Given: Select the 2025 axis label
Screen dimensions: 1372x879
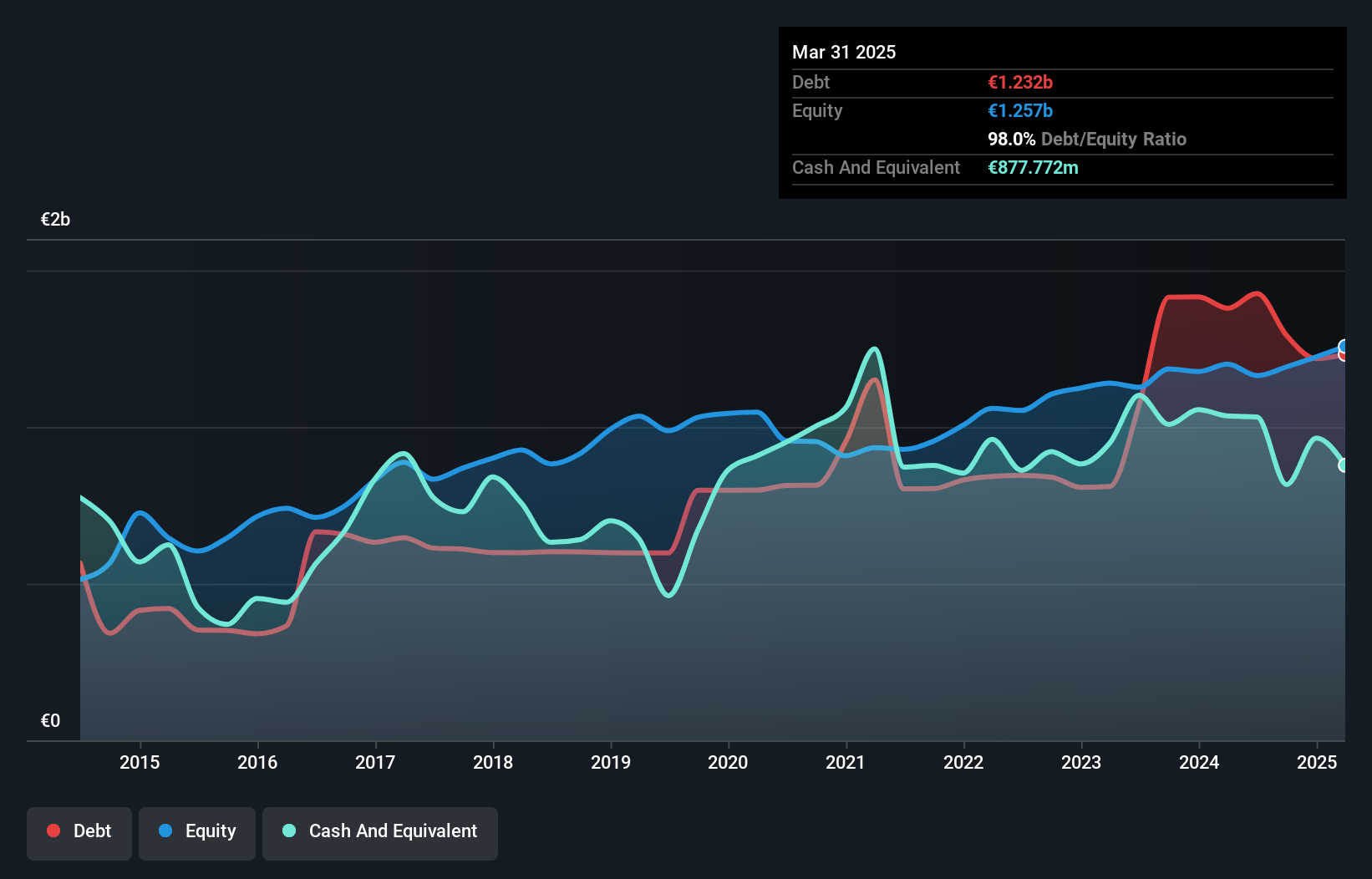Looking at the screenshot, I should click(x=1318, y=762).
